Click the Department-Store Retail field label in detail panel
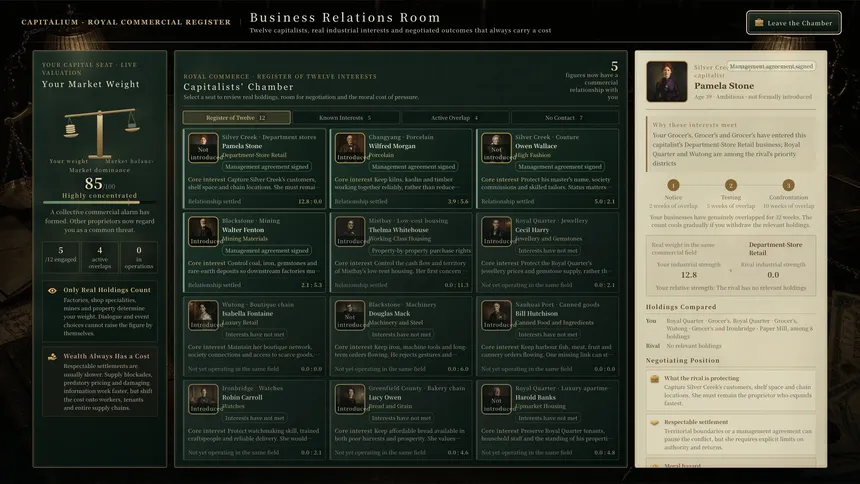Image resolution: width=860 pixels, height=484 pixels. [775, 249]
